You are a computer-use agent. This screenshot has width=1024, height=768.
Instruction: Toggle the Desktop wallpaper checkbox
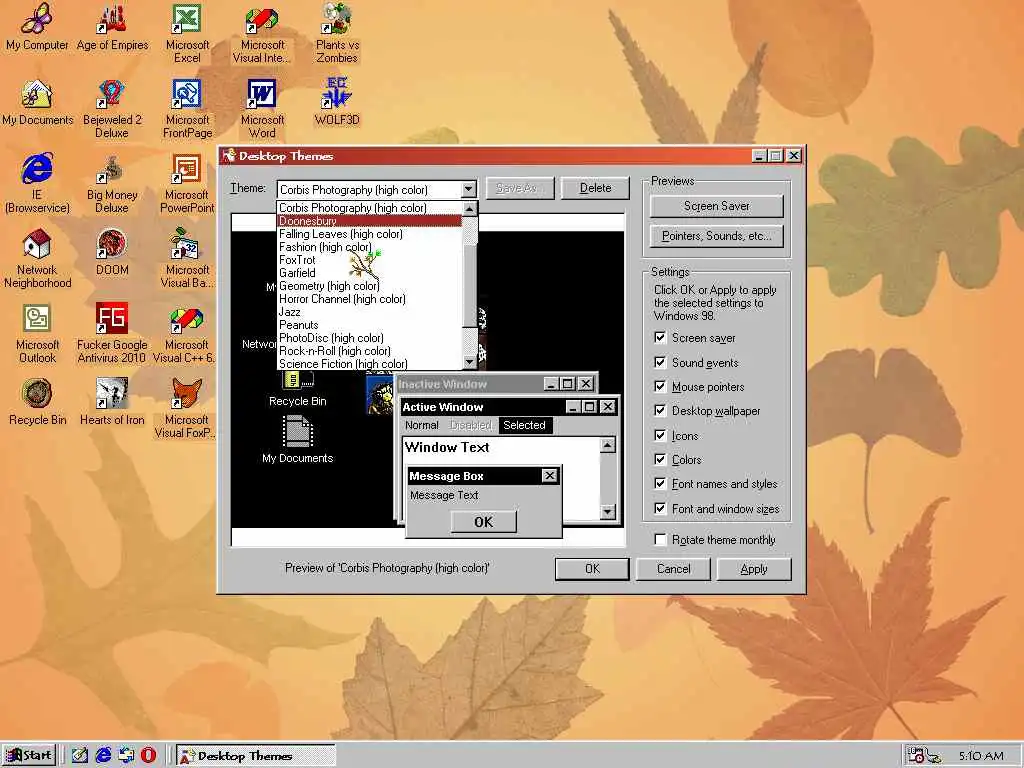tap(660, 410)
